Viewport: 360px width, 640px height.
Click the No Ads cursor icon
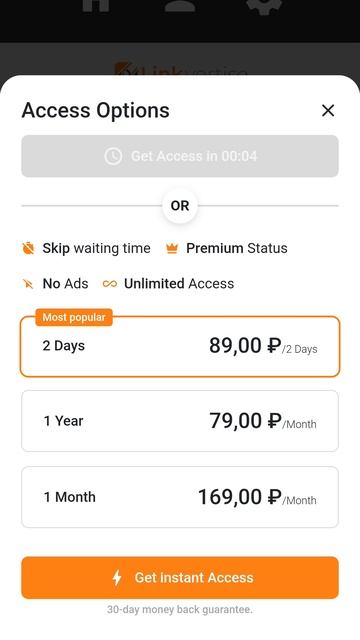tap(28, 284)
